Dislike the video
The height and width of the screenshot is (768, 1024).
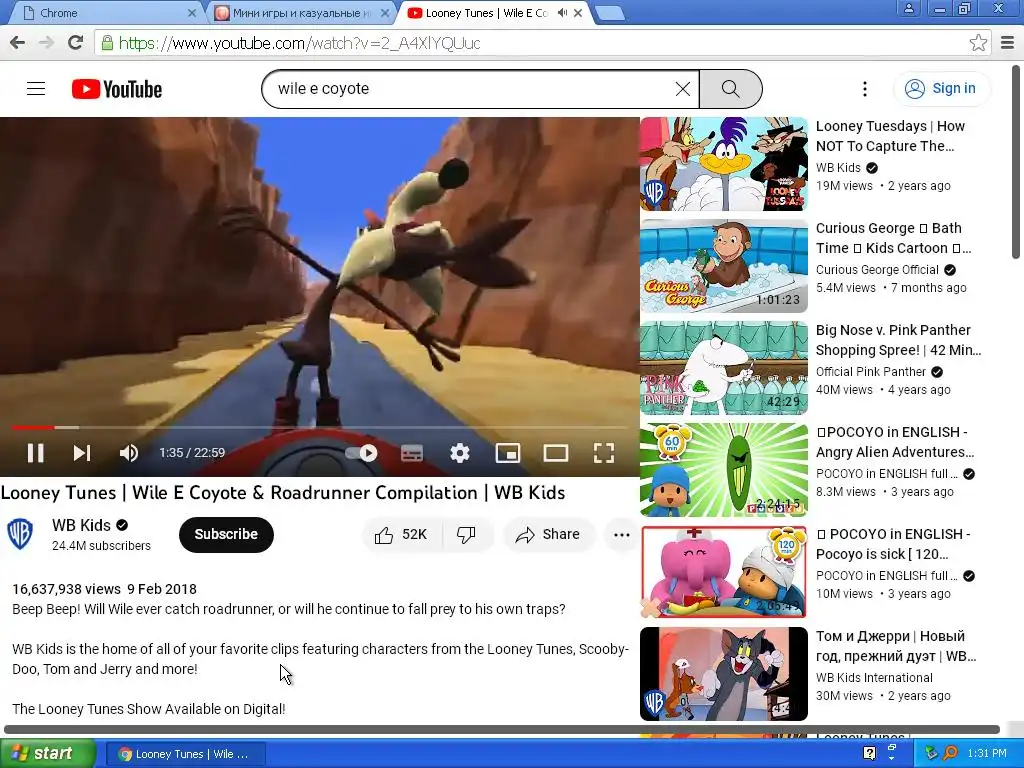466,535
